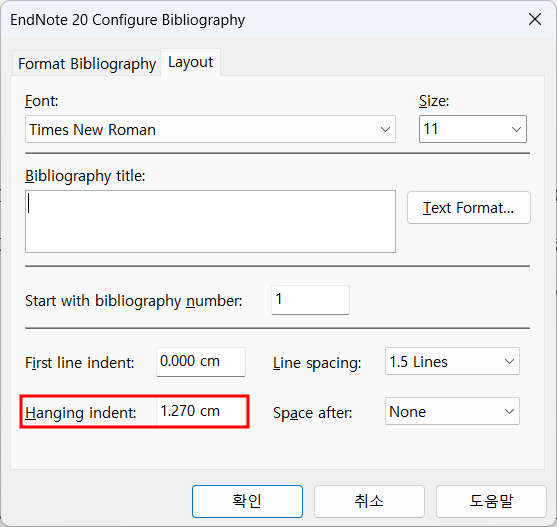Viewport: 557px width, 527px height.
Task: Click the Bibliography title label
Action: (85, 176)
